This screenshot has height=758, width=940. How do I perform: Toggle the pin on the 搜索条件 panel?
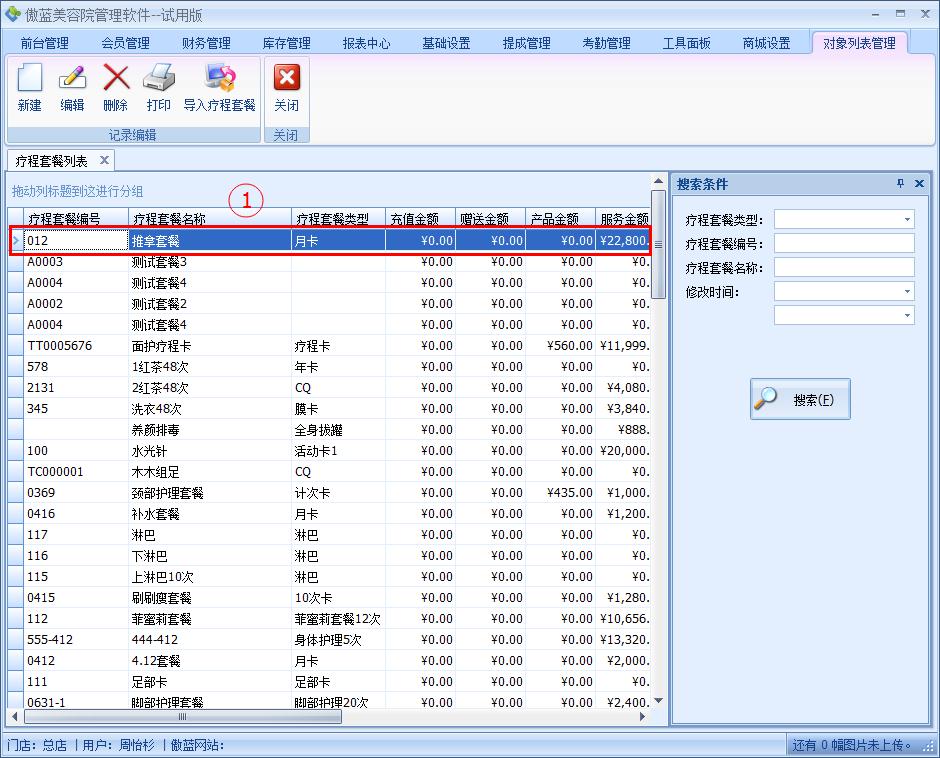(x=901, y=183)
